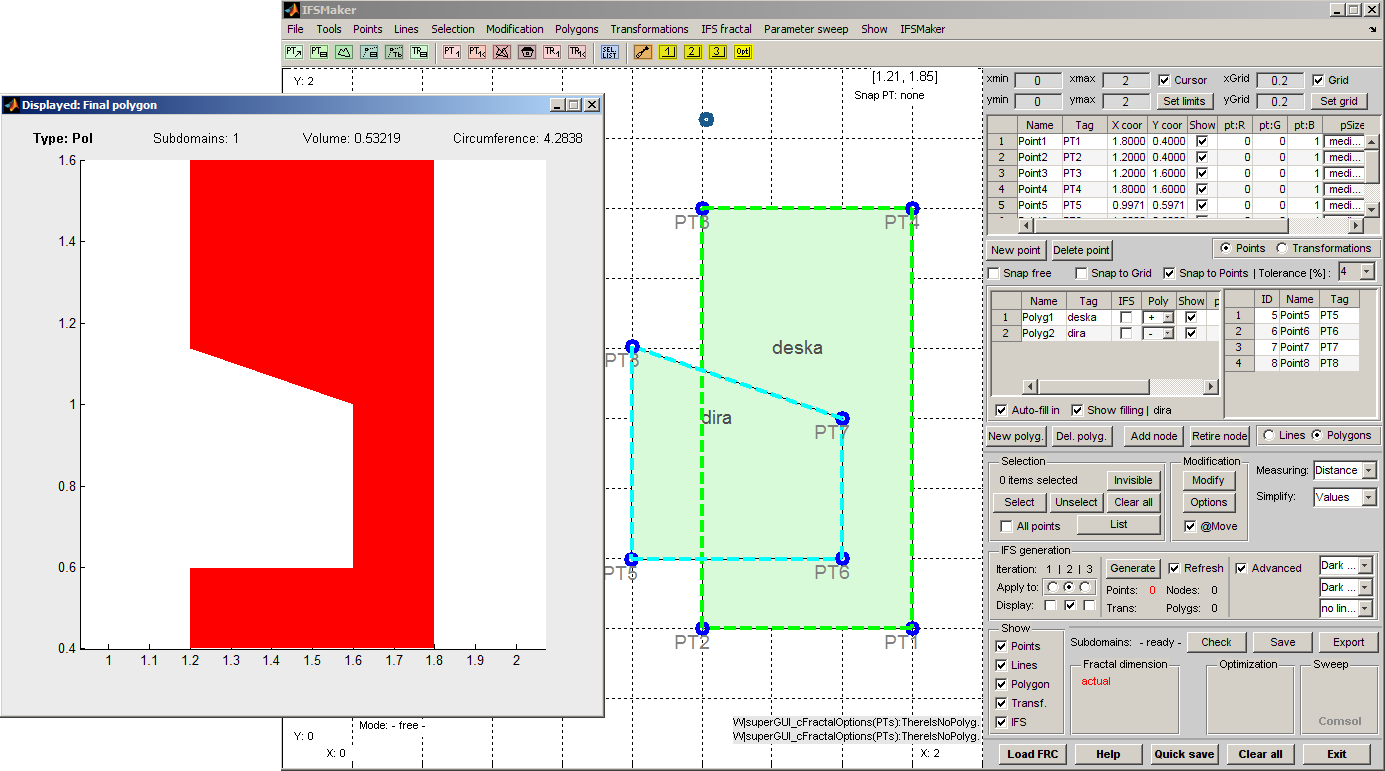Click the yellow Opt toolbar icon
This screenshot has height=771, width=1385.
coord(743,51)
